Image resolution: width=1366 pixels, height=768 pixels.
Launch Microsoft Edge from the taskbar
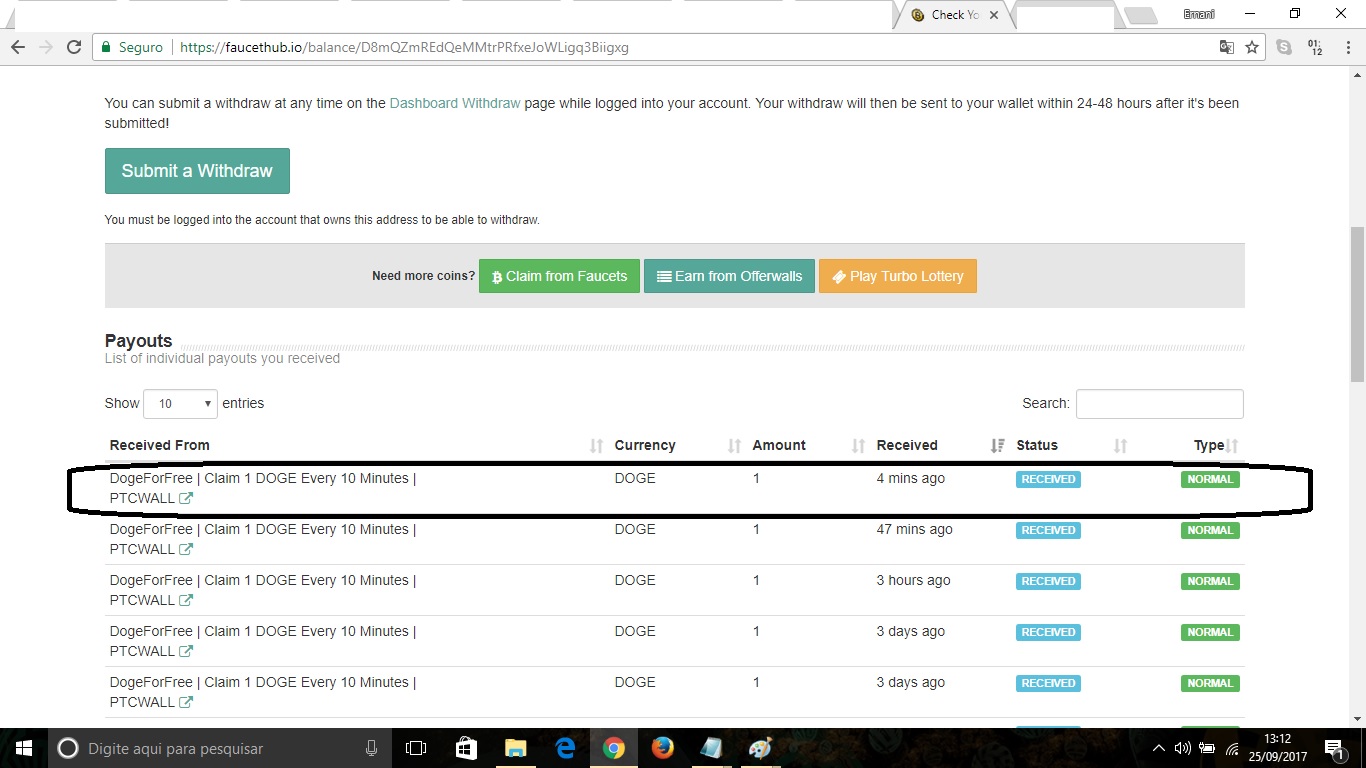565,748
